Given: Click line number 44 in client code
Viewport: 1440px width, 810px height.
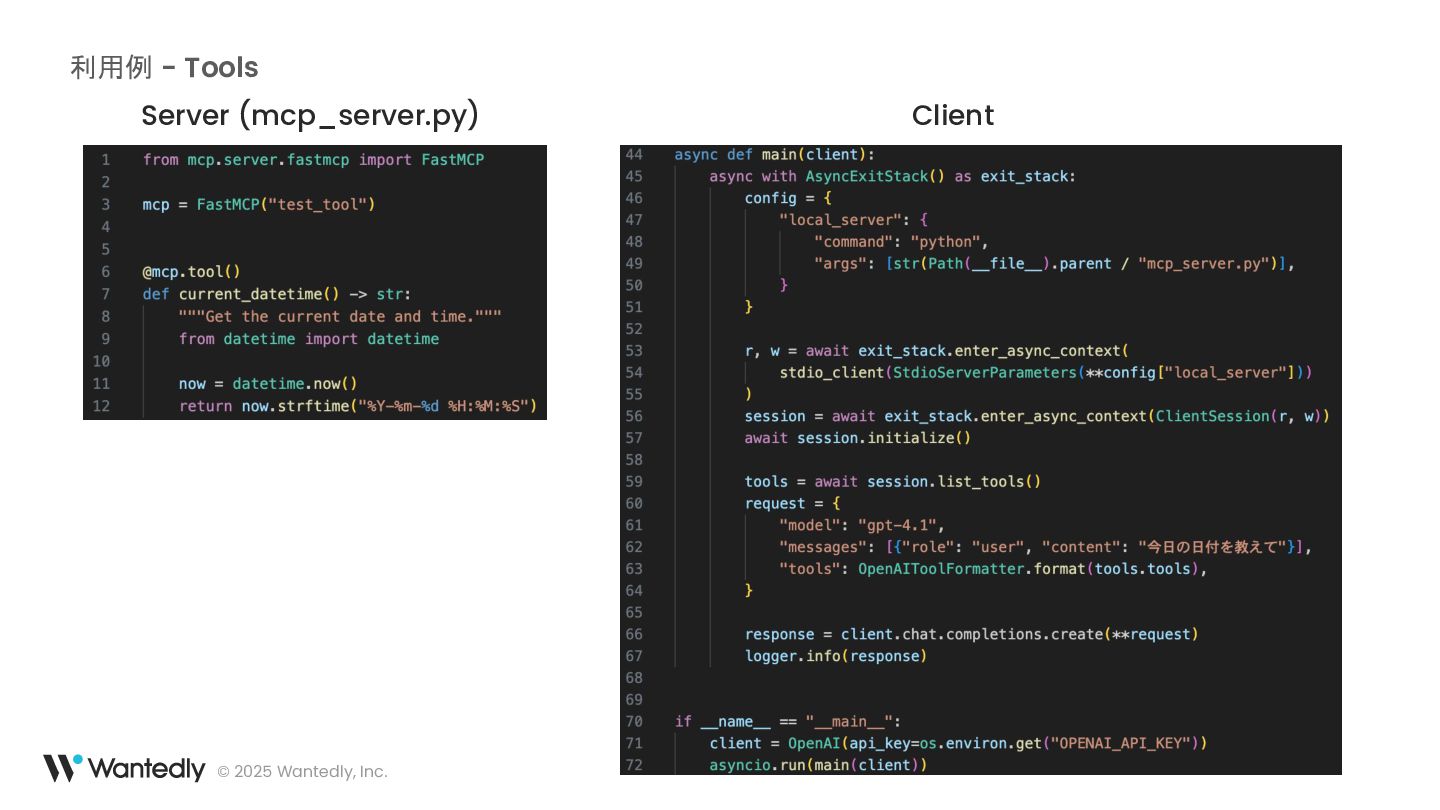Looking at the screenshot, I should pyautogui.click(x=633, y=155).
